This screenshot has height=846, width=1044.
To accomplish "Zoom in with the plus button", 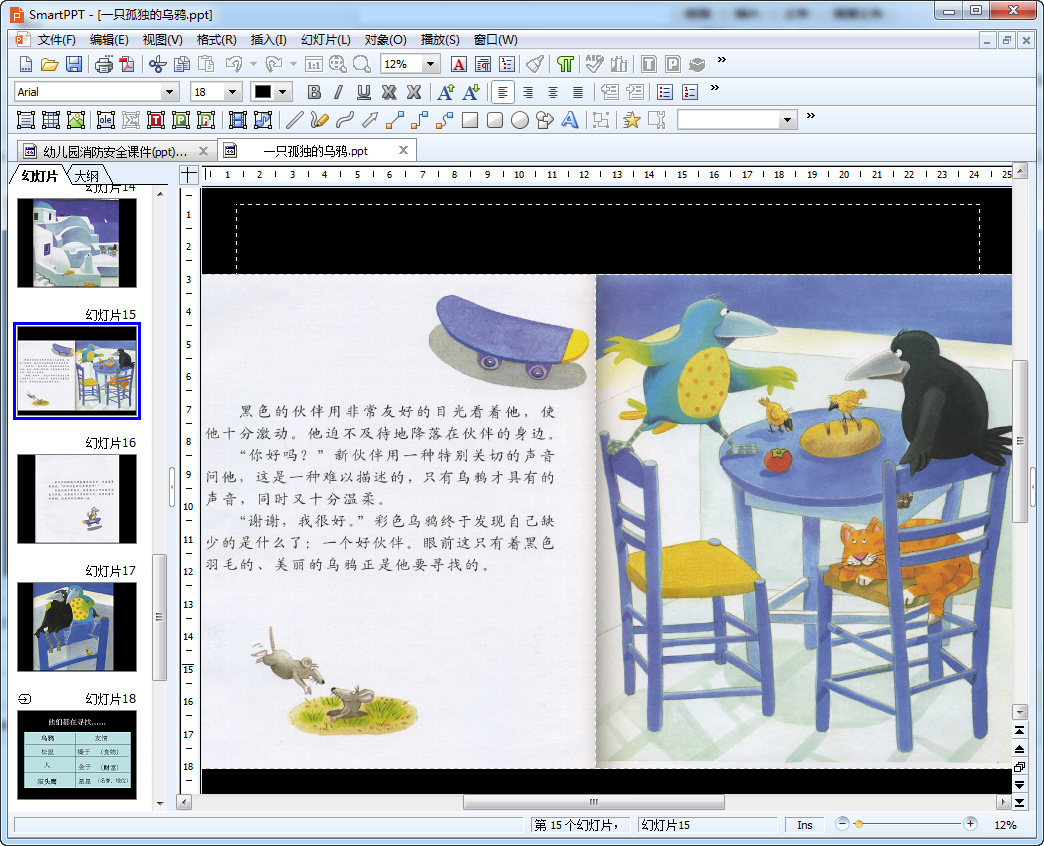I will (x=970, y=824).
